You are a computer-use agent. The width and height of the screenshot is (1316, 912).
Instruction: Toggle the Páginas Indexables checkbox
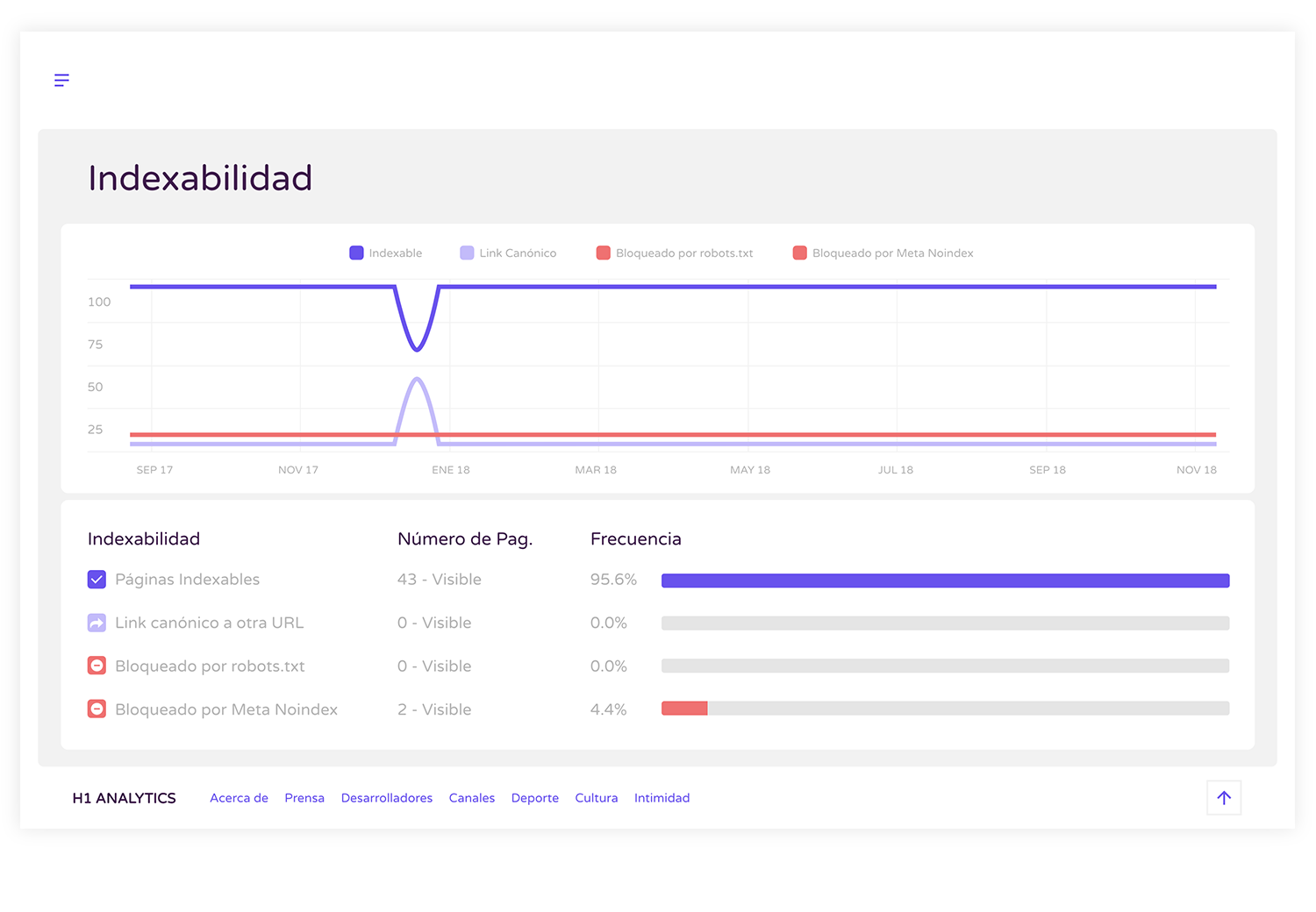click(x=97, y=580)
